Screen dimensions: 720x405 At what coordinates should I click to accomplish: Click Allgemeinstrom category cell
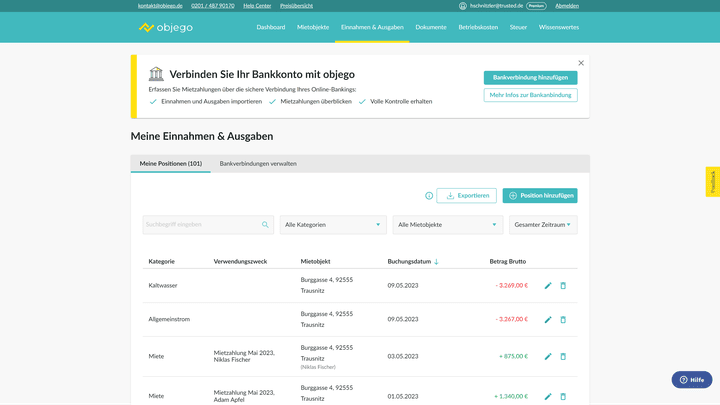click(169, 319)
